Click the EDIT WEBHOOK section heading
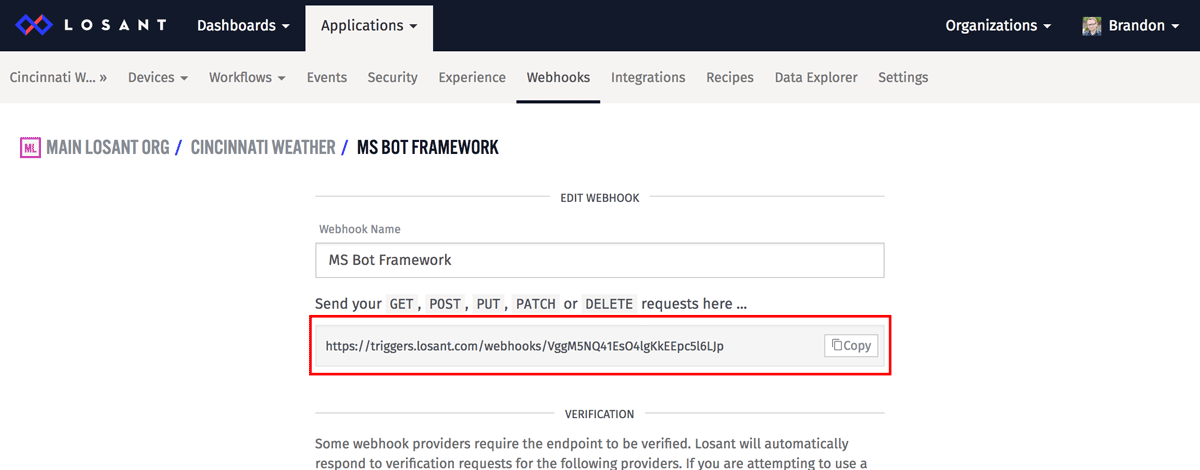Screen dimensions: 1200x470 click(600, 198)
